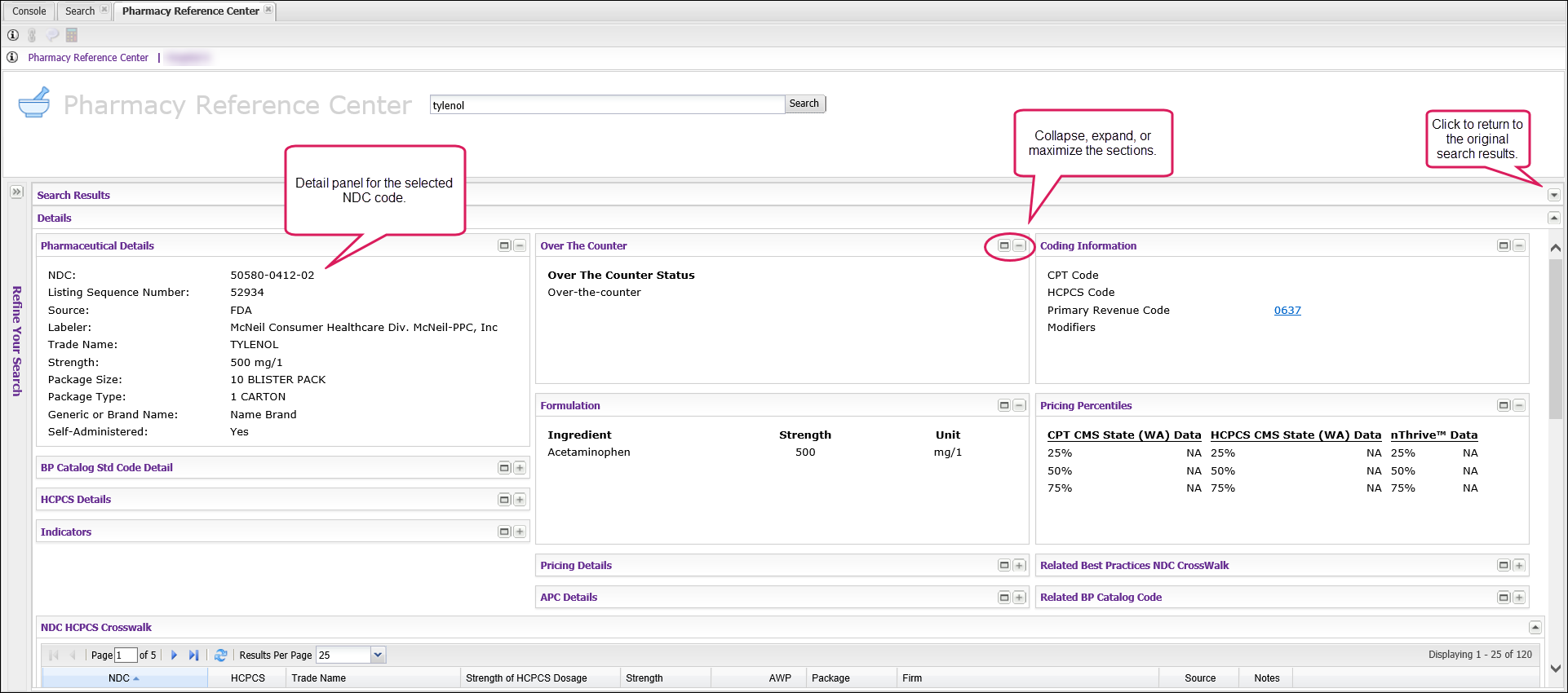Expand the Refine Your Search sidebar

click(16, 192)
